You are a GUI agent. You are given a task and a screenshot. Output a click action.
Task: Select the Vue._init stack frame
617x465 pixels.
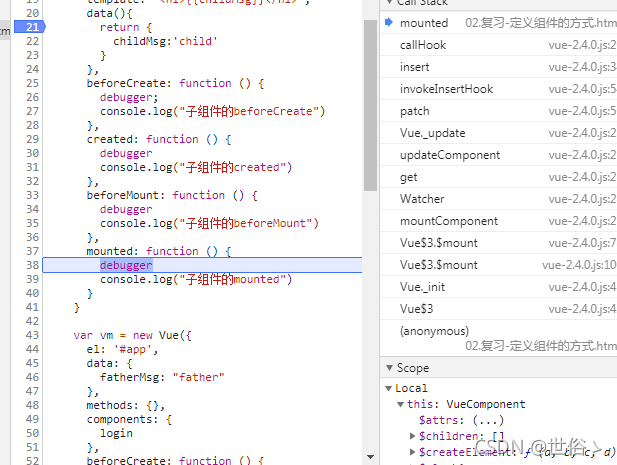tap(499, 287)
